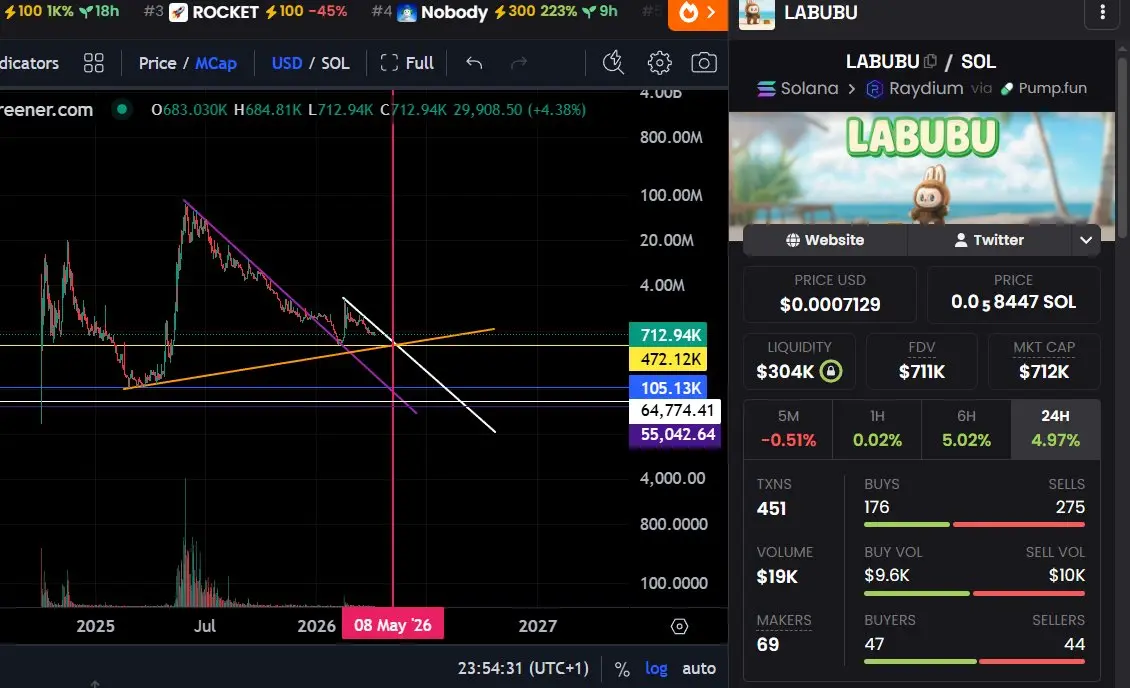Toggle auto scale mode
This screenshot has width=1130, height=688.
coord(699,669)
